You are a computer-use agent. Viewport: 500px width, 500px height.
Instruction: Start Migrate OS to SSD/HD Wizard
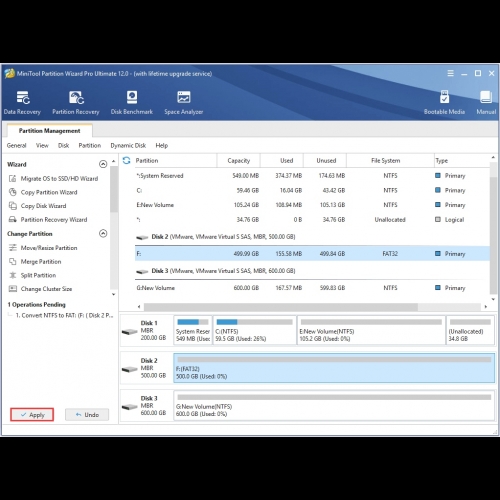point(53,179)
